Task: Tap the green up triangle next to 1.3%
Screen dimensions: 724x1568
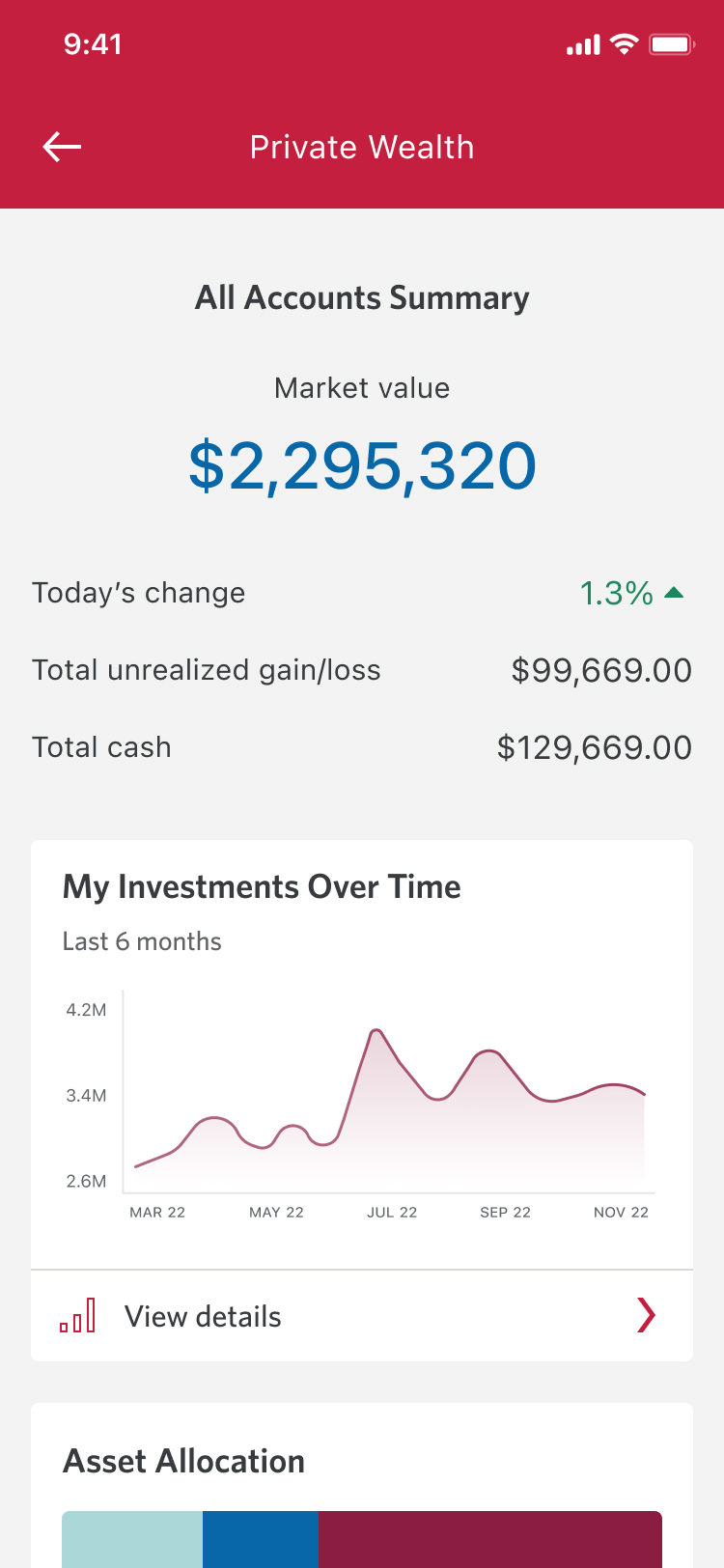Action: click(675, 593)
